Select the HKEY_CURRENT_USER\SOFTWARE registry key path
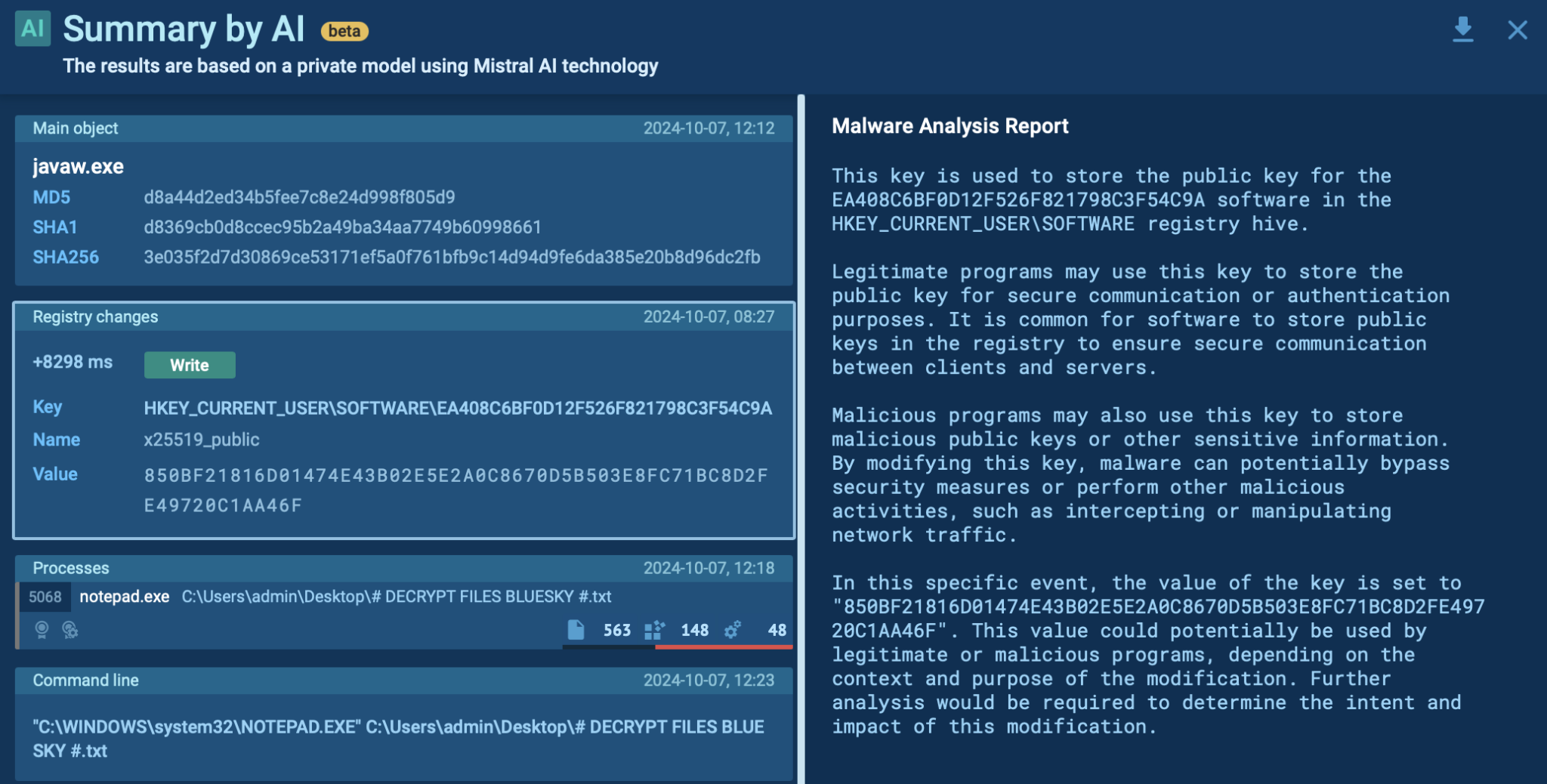Image resolution: width=1547 pixels, height=784 pixels. pos(458,409)
